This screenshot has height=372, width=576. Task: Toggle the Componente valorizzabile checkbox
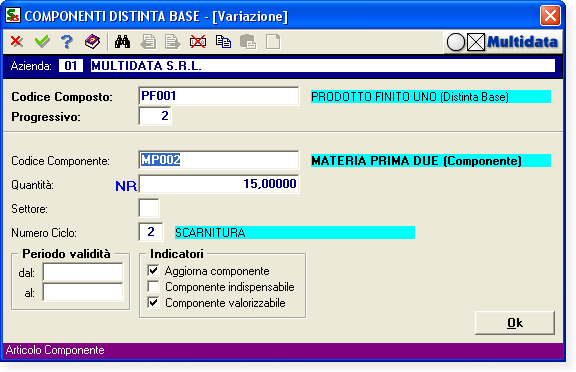point(153,303)
